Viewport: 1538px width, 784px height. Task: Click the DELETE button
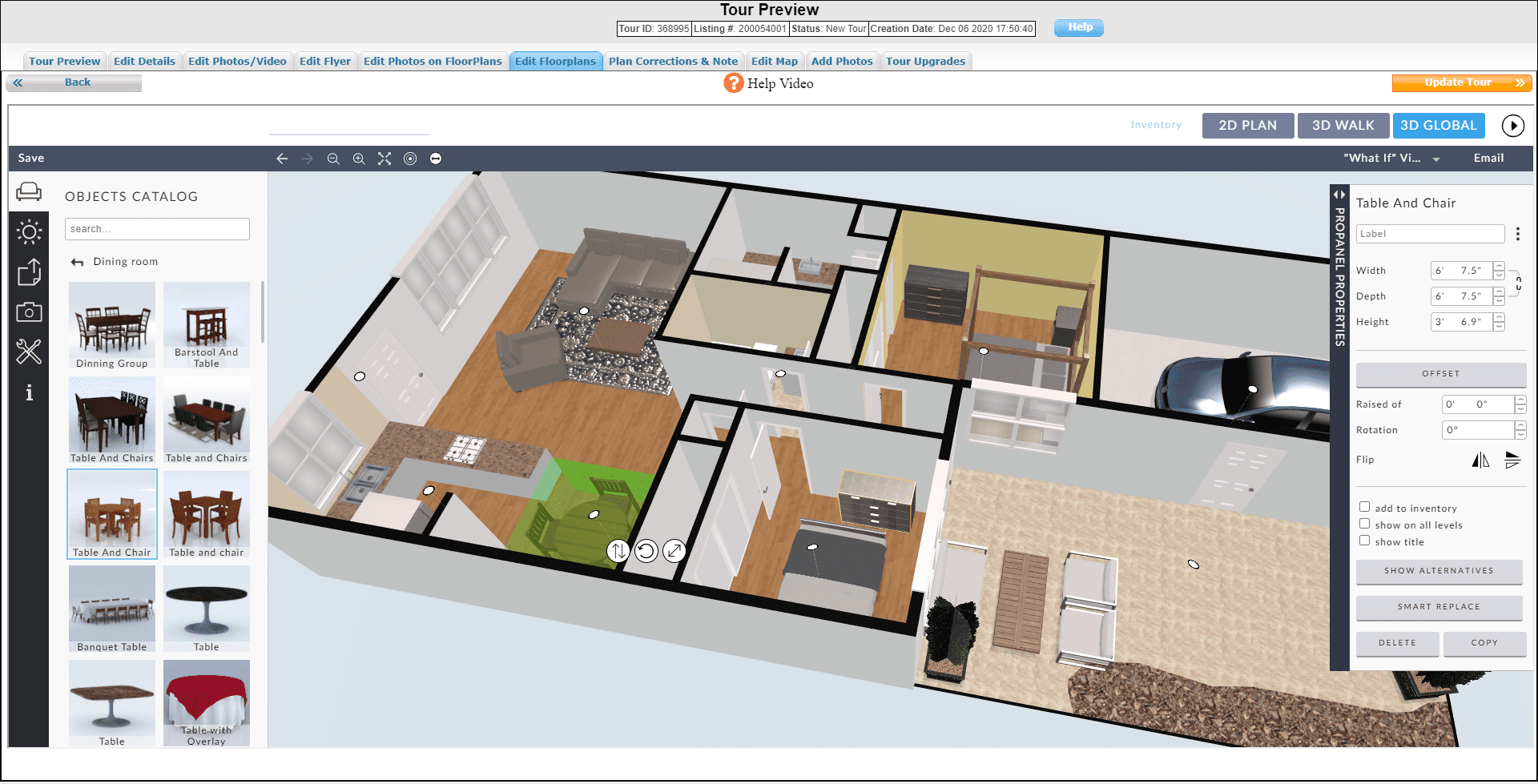[x=1397, y=643]
